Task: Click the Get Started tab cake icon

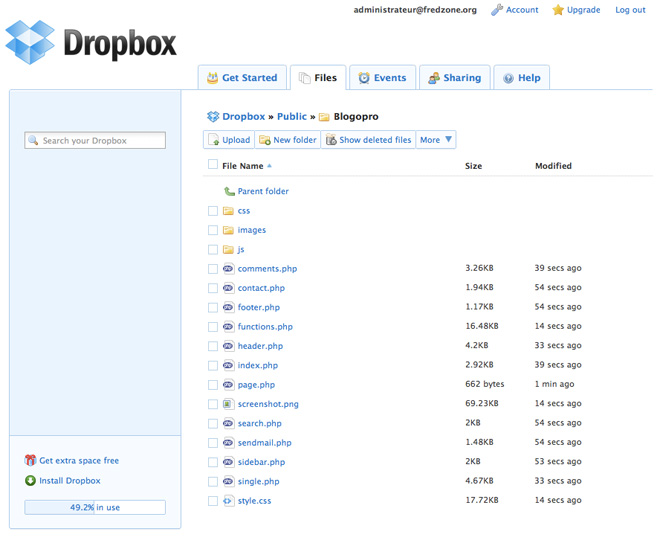Action: (x=213, y=77)
